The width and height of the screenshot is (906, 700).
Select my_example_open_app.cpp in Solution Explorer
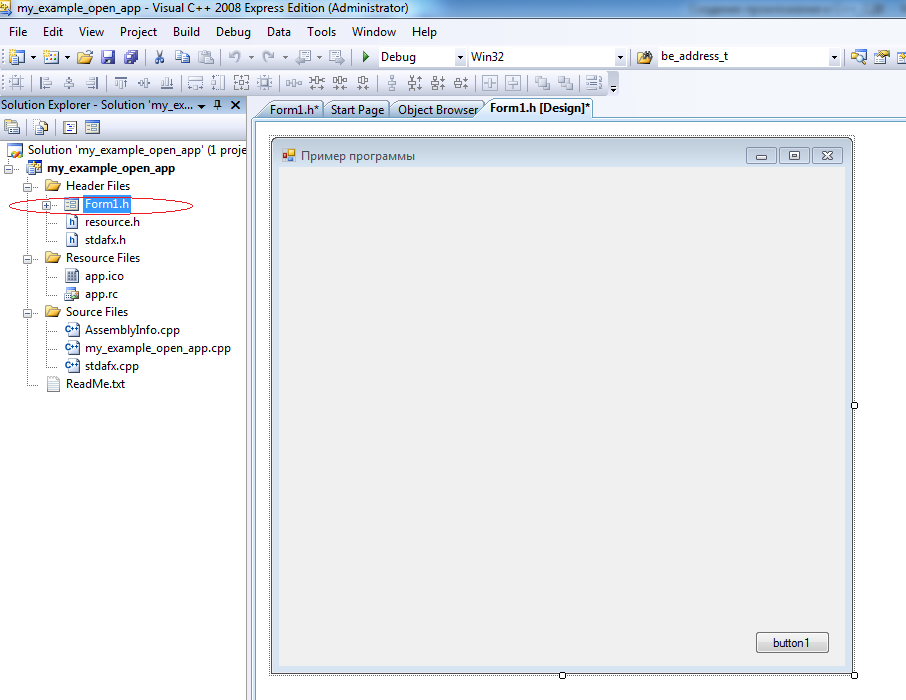tap(157, 348)
